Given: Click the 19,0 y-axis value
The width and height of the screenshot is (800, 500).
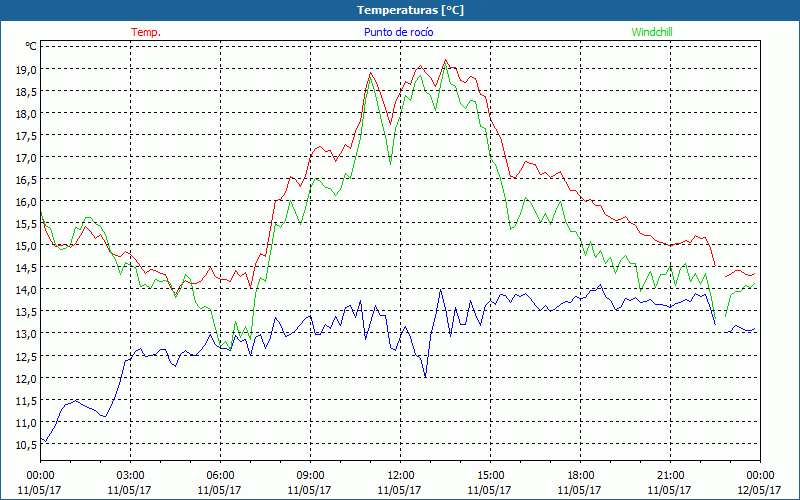Looking at the screenshot, I should pos(26,69).
